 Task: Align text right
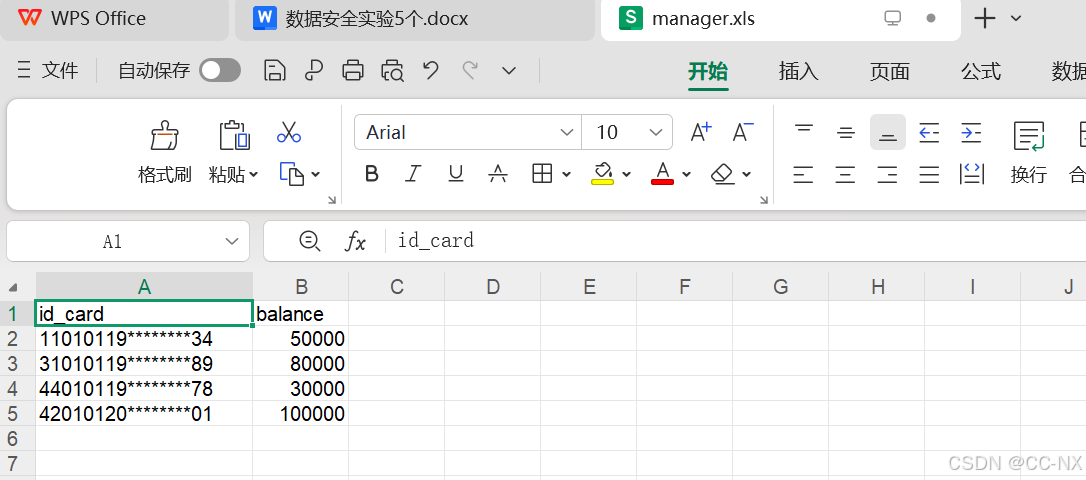click(888, 175)
